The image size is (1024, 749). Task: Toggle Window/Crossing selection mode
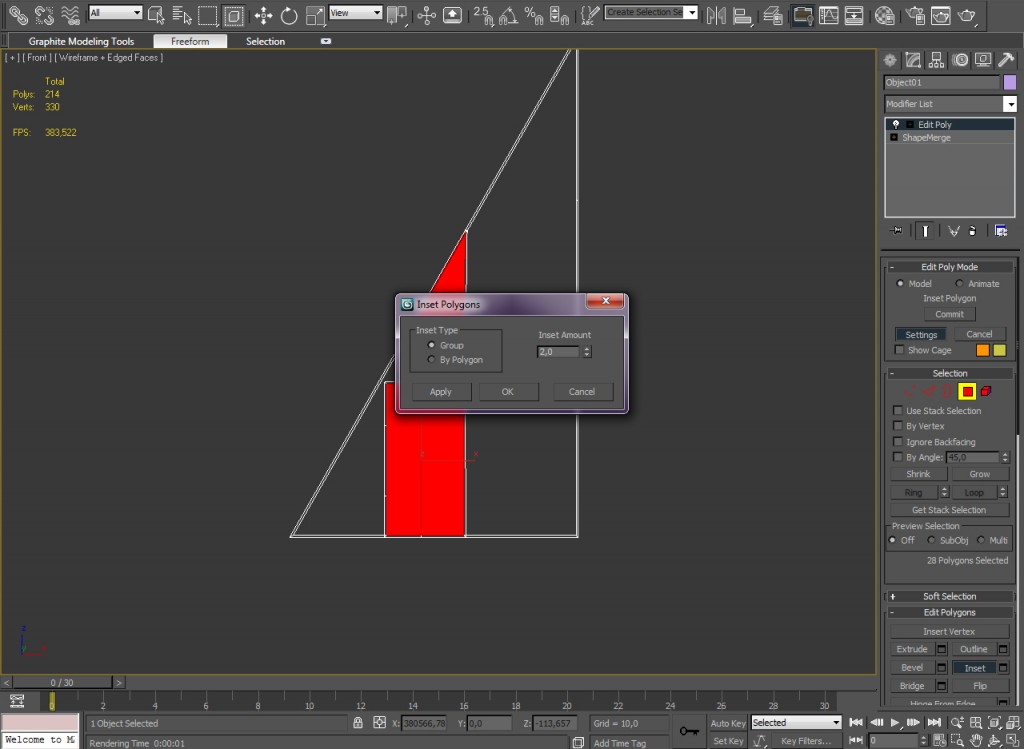pyautogui.click(x=233, y=14)
